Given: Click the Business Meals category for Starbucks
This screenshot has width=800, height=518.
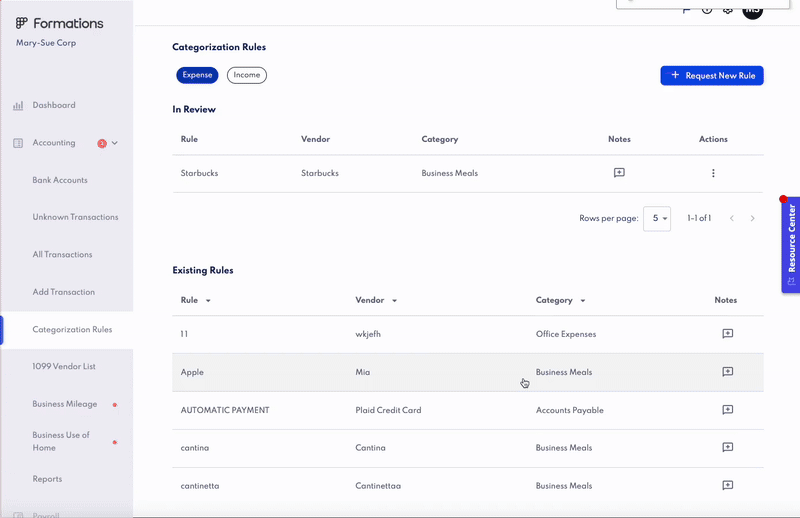Looking at the screenshot, I should coord(449,173).
